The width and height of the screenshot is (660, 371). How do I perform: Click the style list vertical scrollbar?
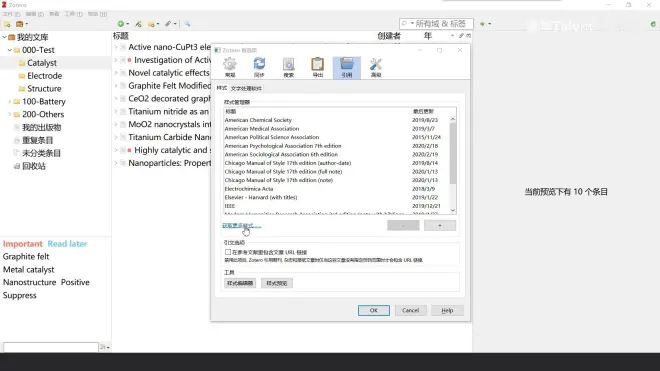click(x=453, y=154)
